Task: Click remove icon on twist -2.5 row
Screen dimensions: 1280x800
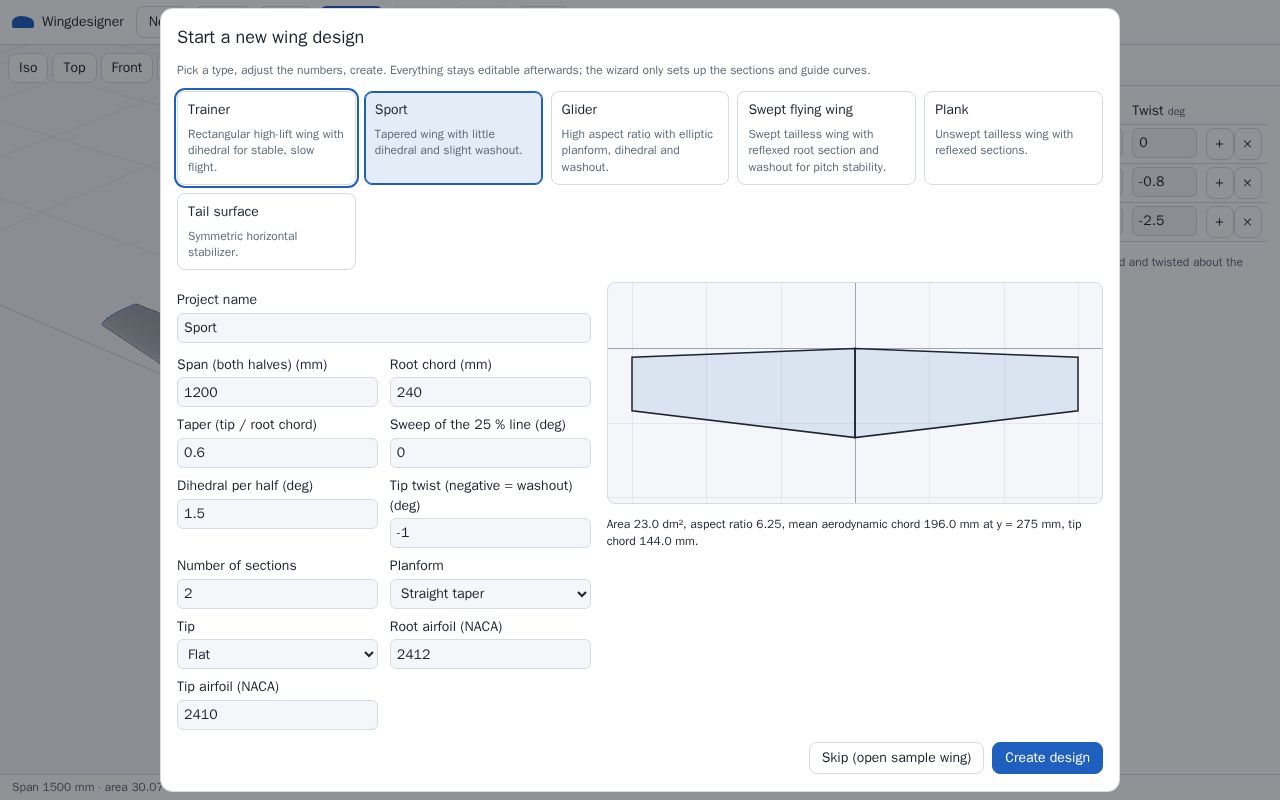Action: 1247,221
